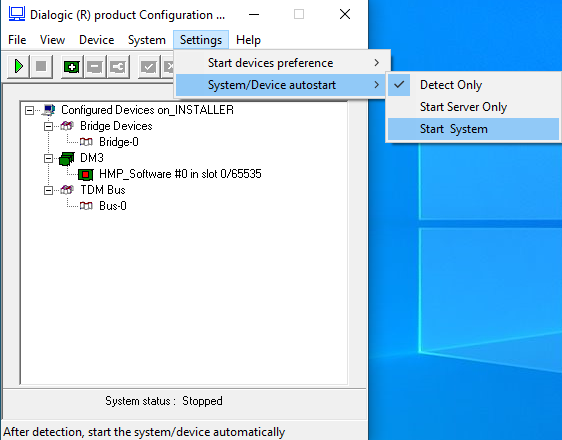The image size is (562, 440).
Task: Close the Dialogic Configuration window
Action: click(345, 14)
